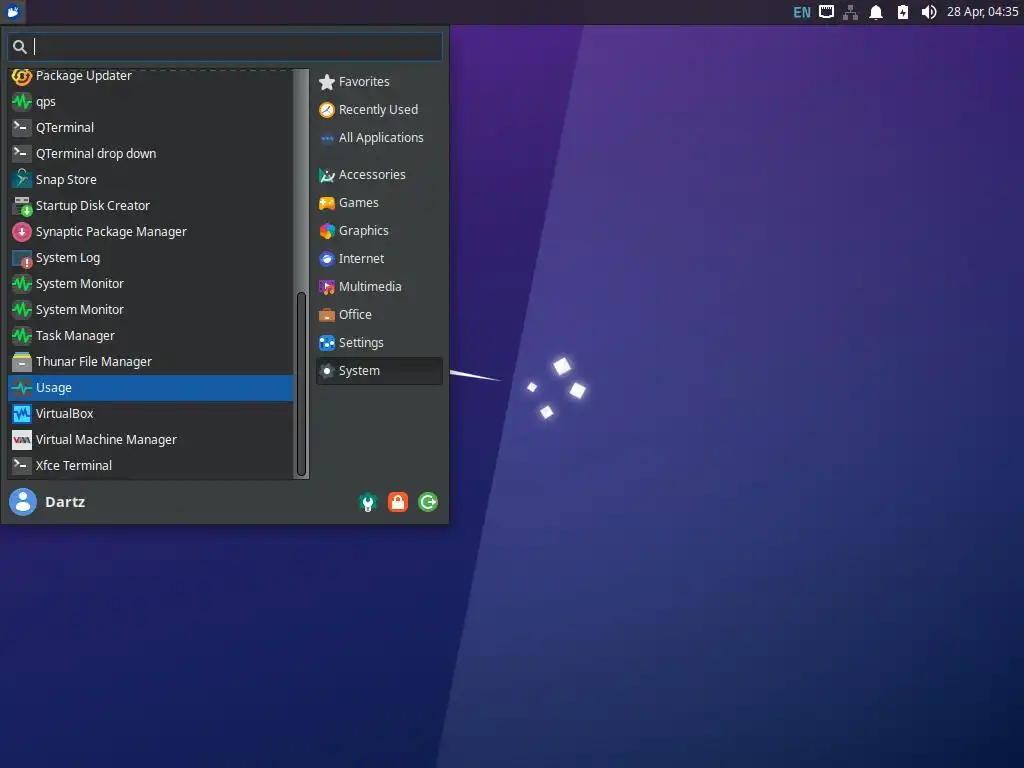Open VirtualBox

[151, 413]
